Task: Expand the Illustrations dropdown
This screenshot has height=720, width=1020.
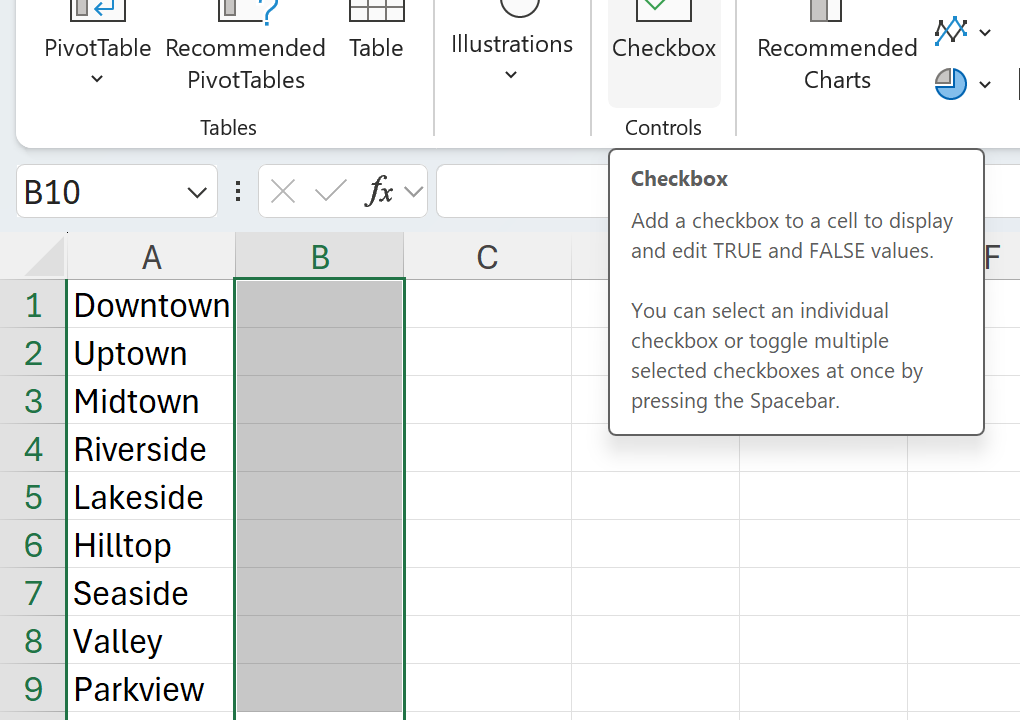Action: click(x=511, y=75)
